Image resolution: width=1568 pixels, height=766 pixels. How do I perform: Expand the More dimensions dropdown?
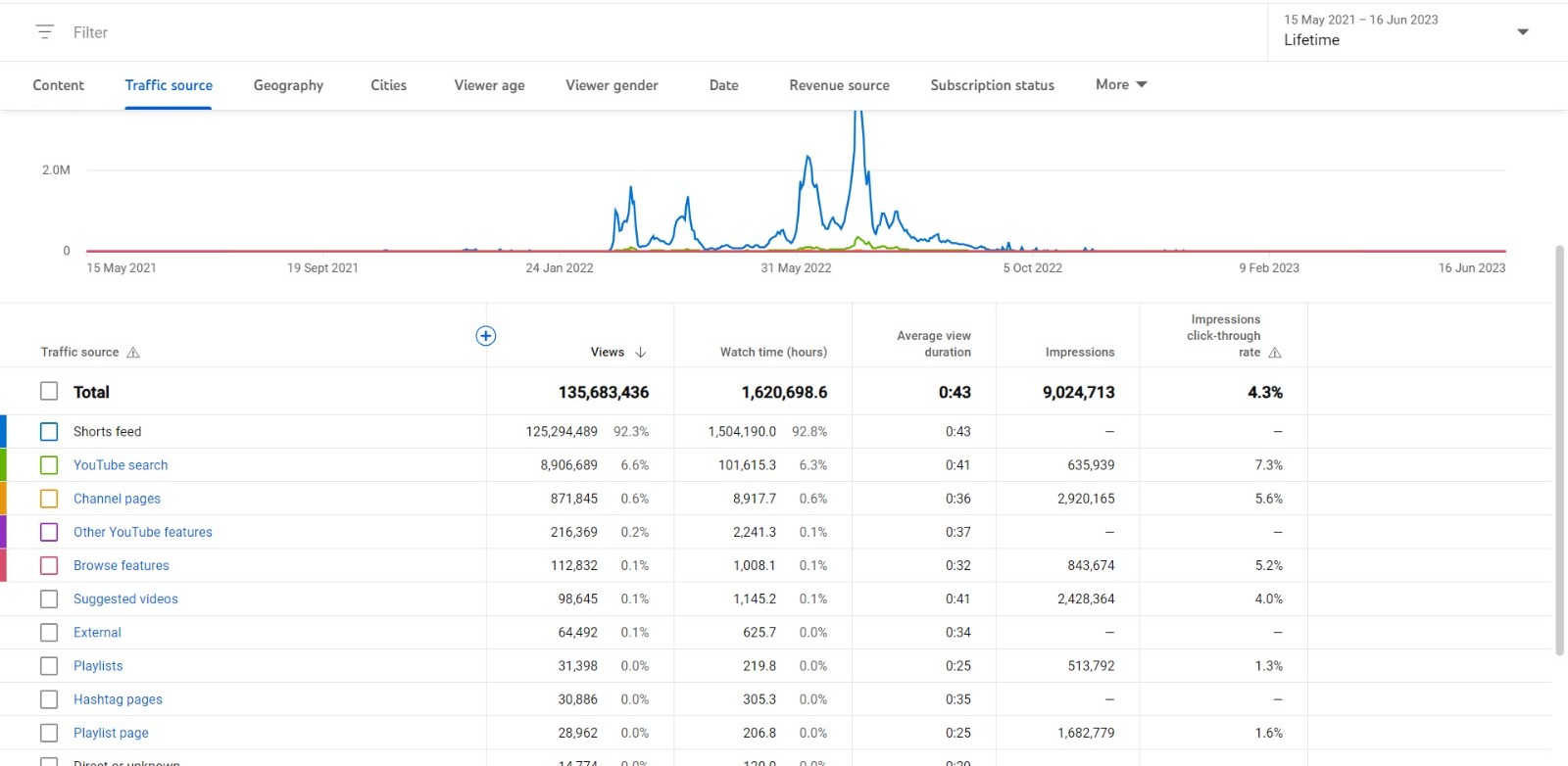1121,85
